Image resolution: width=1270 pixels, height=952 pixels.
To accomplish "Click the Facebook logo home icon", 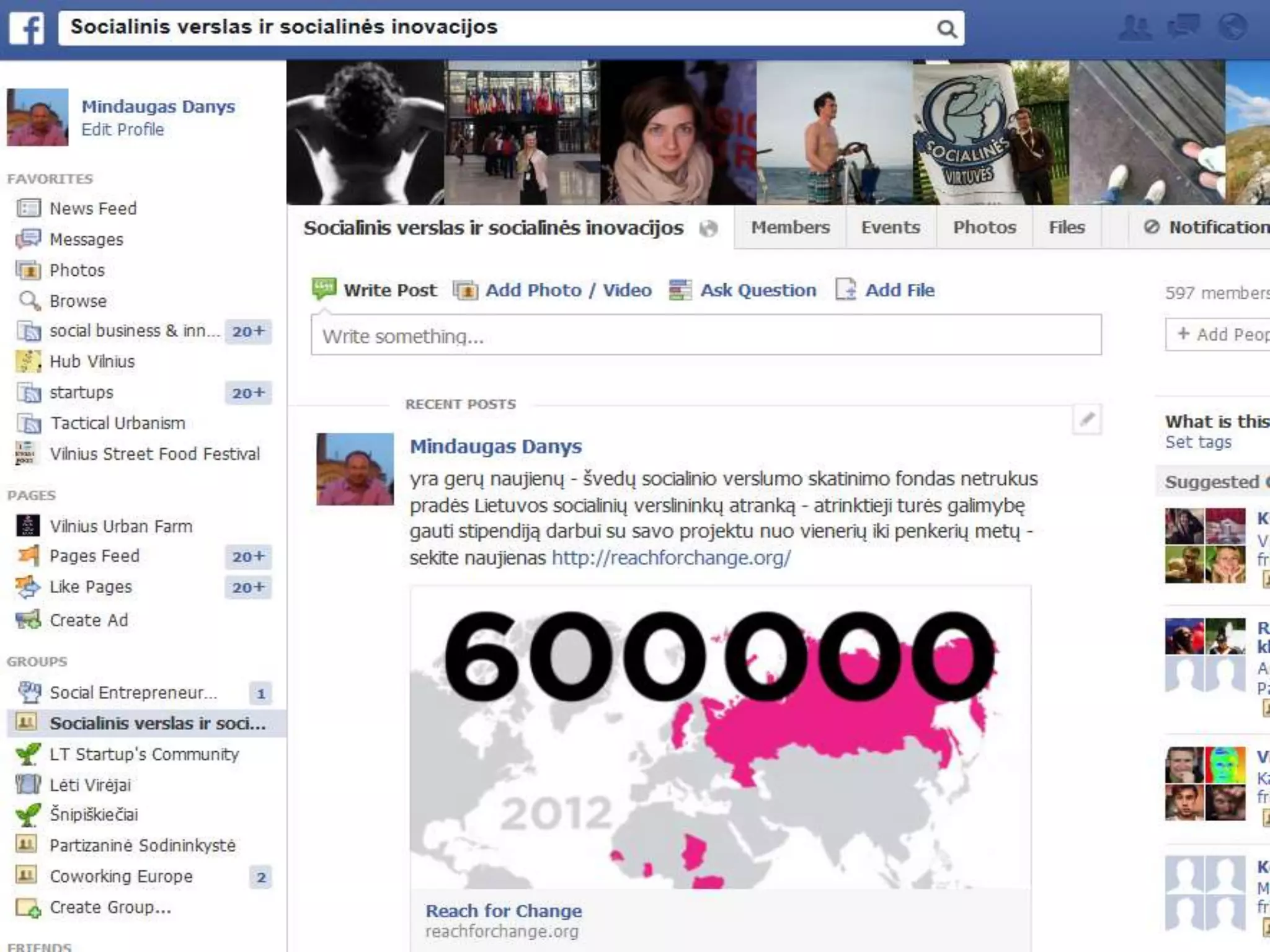I will (x=27, y=29).
